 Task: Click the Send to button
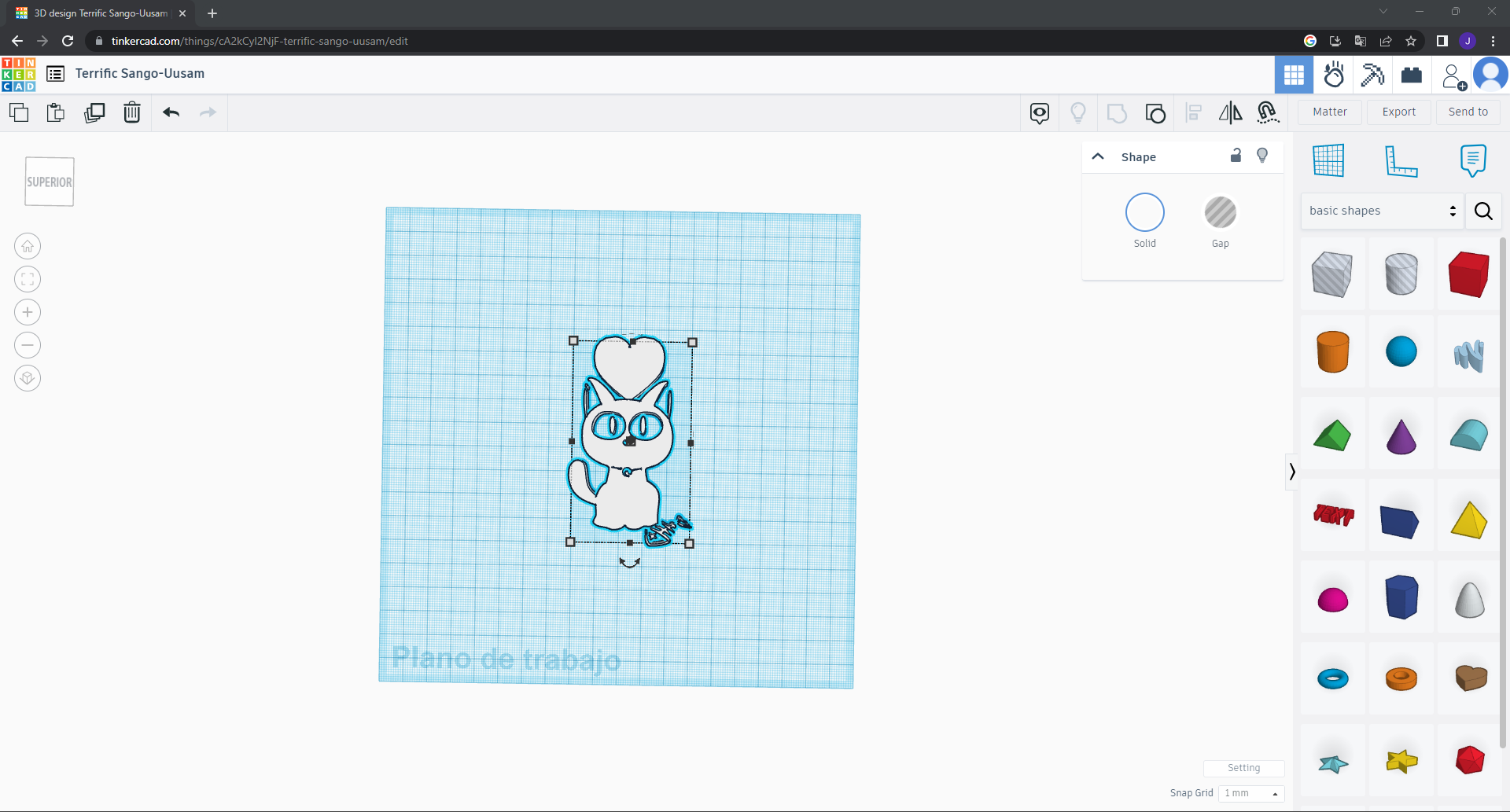(1468, 112)
